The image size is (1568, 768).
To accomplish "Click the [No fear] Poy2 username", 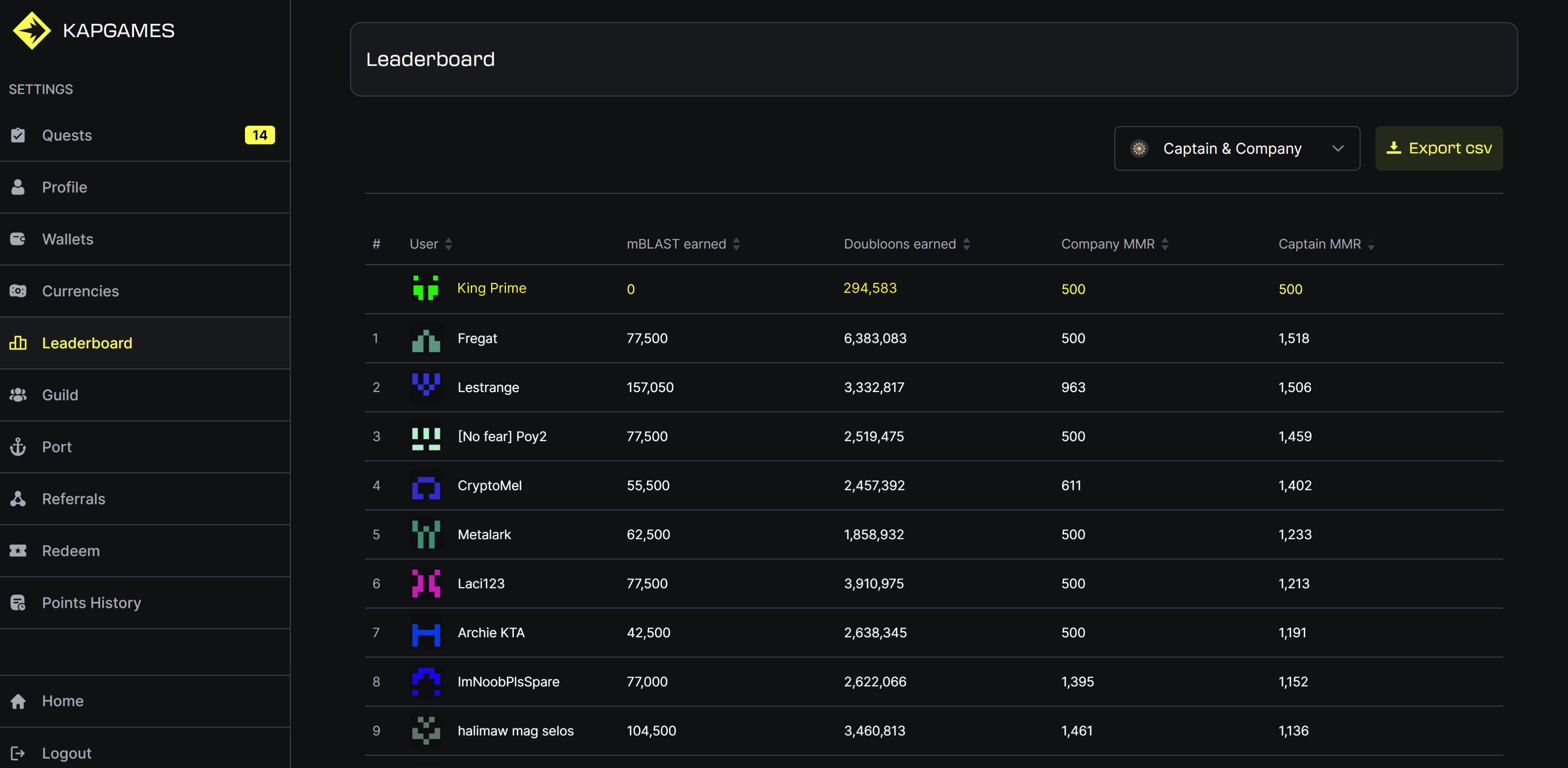I will [502, 436].
